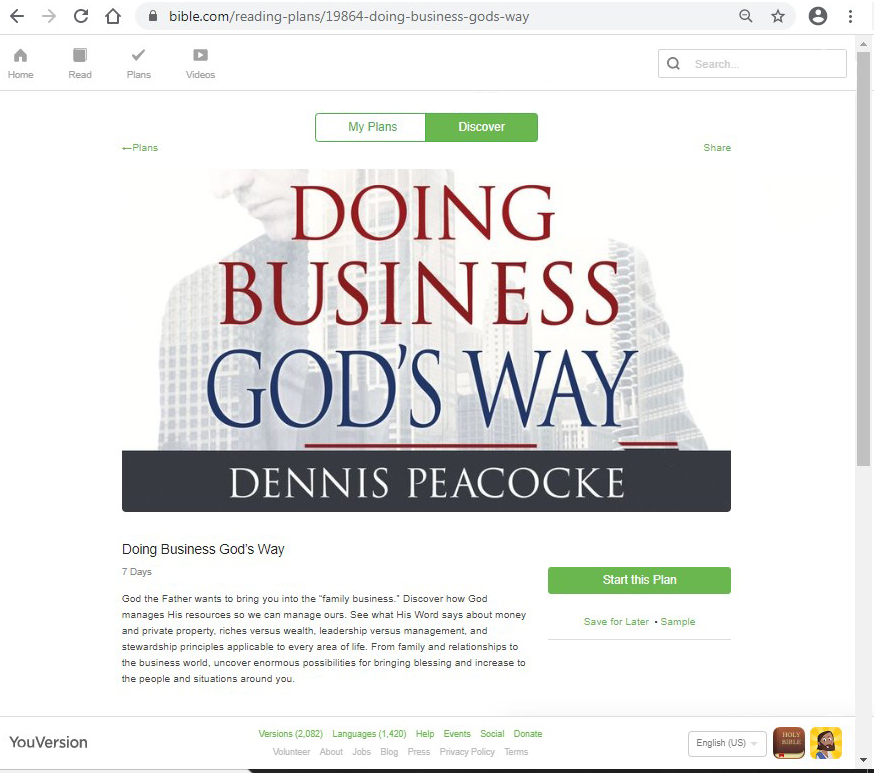
Task: Open the Holy Bible app icon
Action: pyautogui.click(x=789, y=743)
